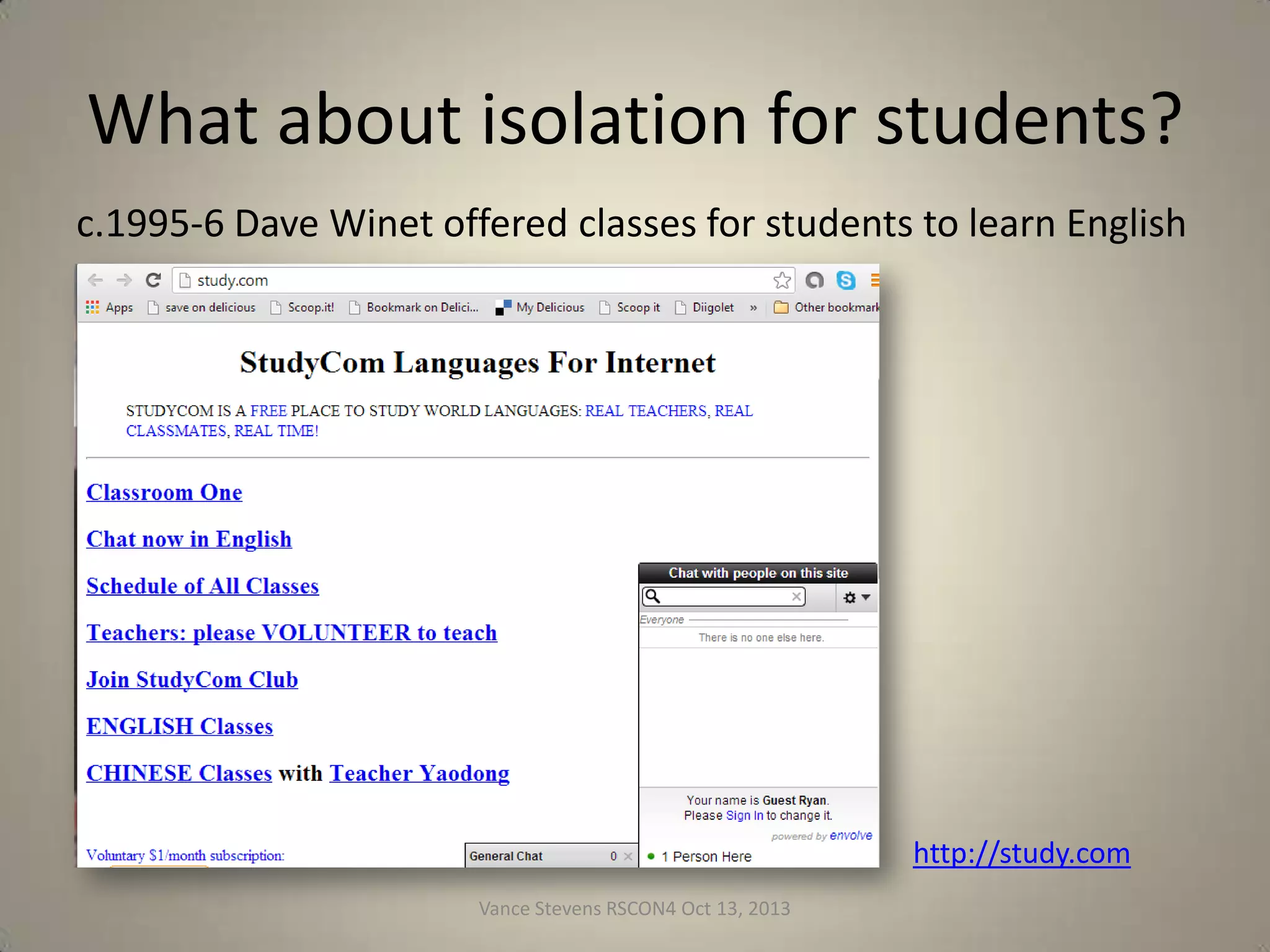
Task: Open Schedule of All Classes
Action: [203, 586]
